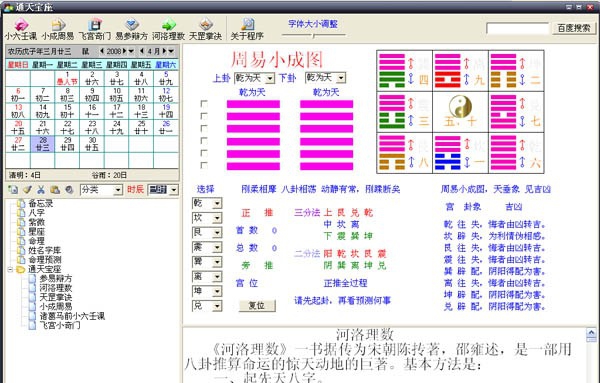
Task: Select 姓名字库 in the tree
Action: [x=45, y=250]
